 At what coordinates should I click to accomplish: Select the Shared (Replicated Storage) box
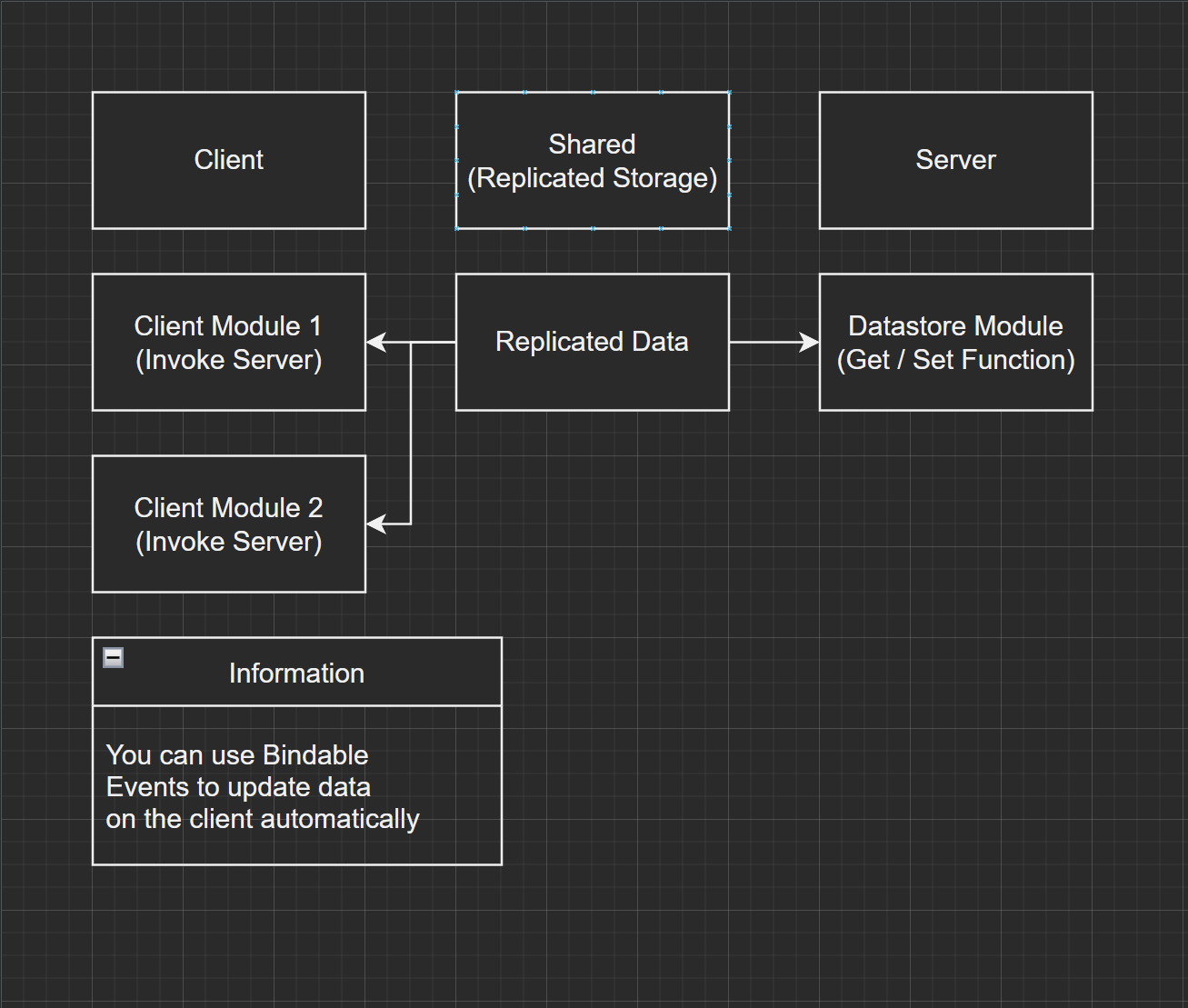[x=593, y=160]
